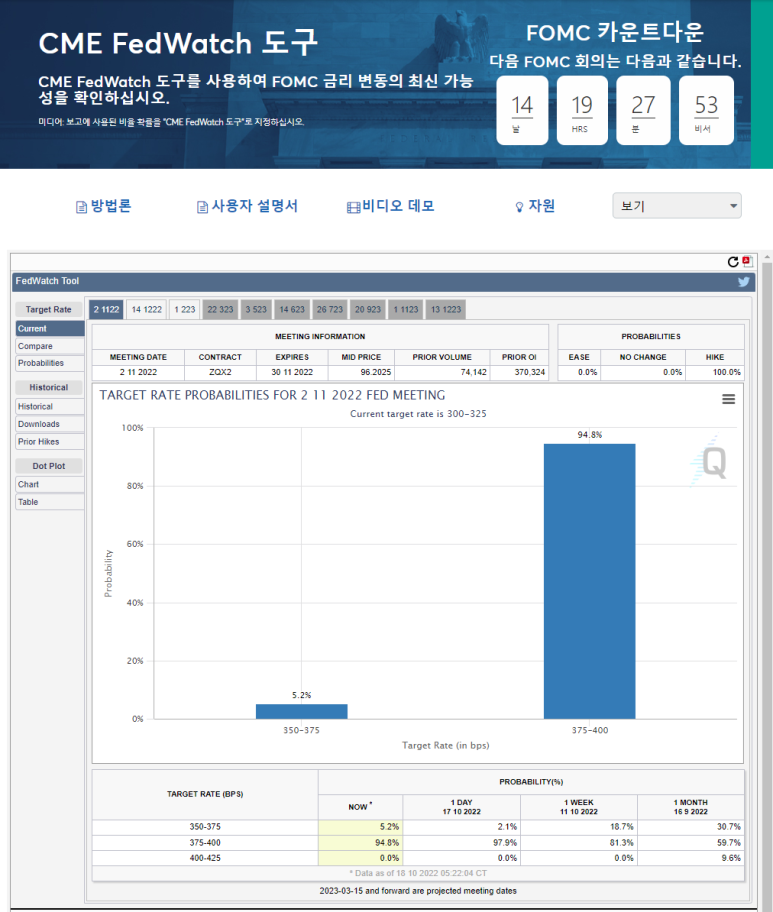Select the 14 623 meeting tab
Image resolution: width=773 pixels, height=912 pixels.
click(x=291, y=309)
